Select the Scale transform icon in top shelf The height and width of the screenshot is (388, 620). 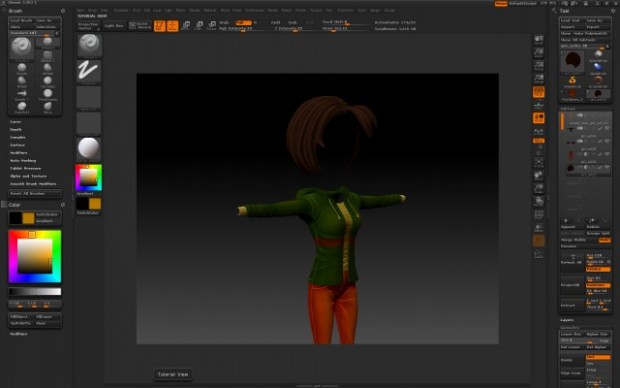(199, 26)
